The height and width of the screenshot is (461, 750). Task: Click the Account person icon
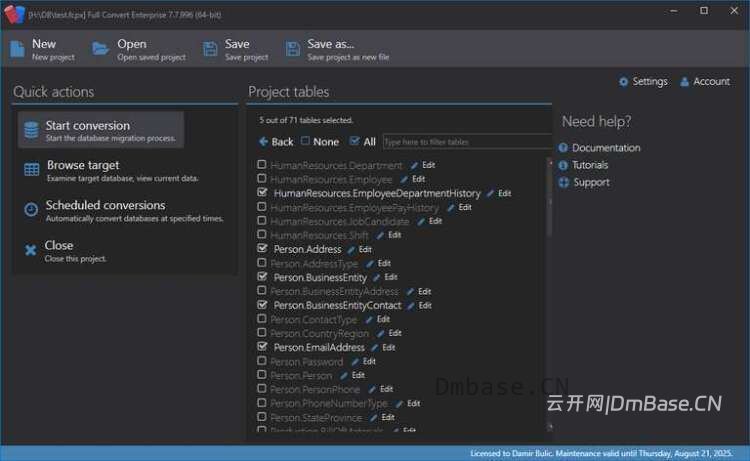click(x=684, y=82)
